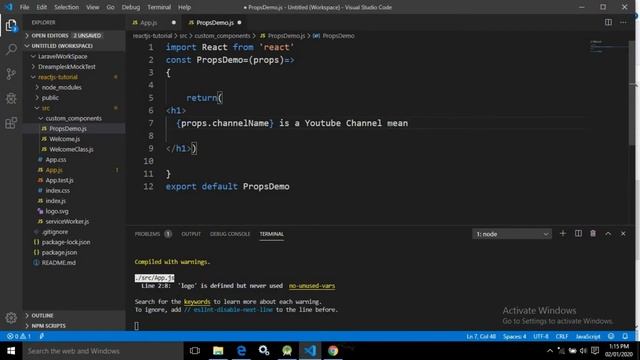Click the Windows search box
This screenshot has width=640, height=360.
(x=103, y=351)
